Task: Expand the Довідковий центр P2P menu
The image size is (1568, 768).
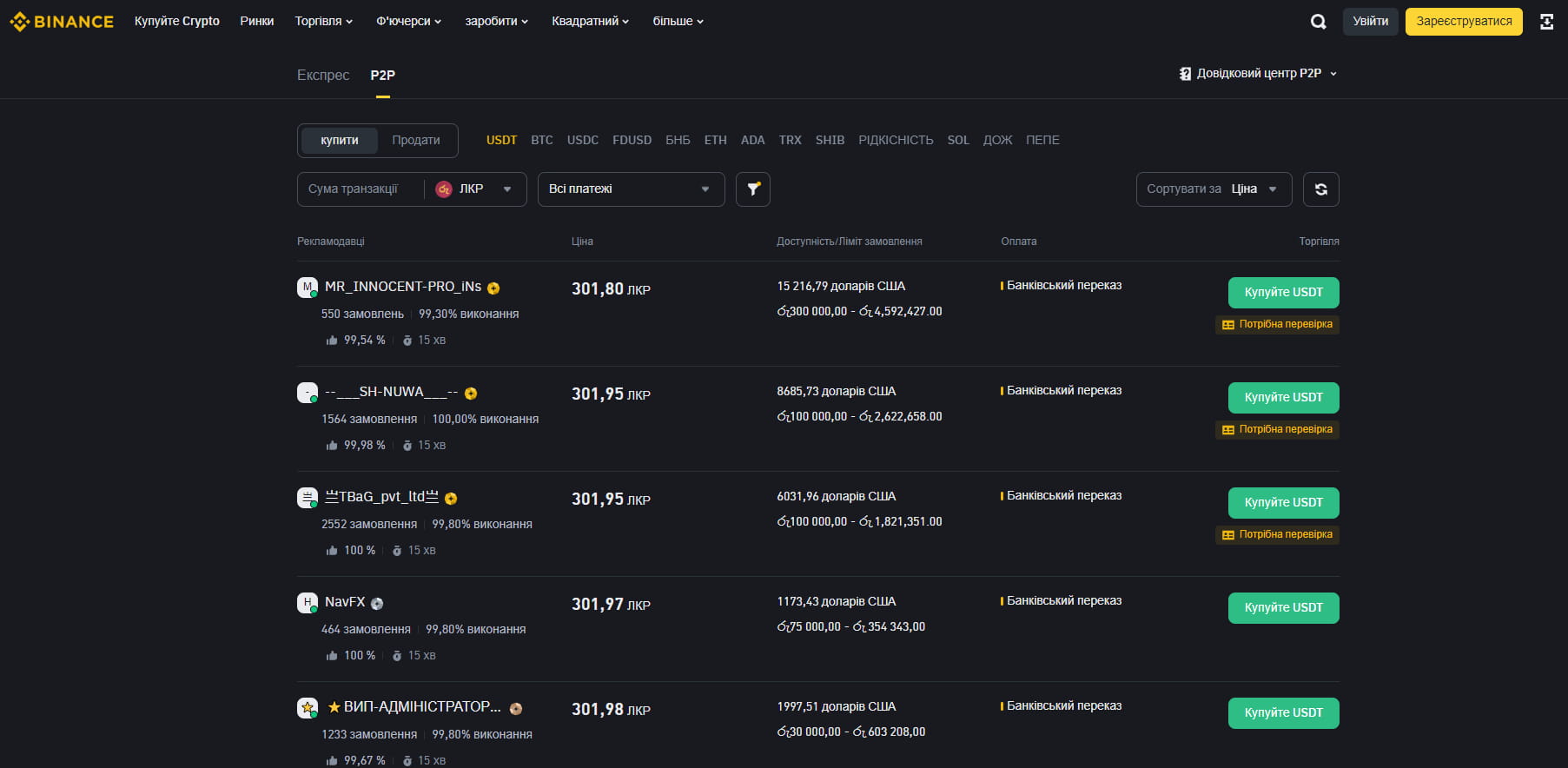Action: (x=1258, y=74)
